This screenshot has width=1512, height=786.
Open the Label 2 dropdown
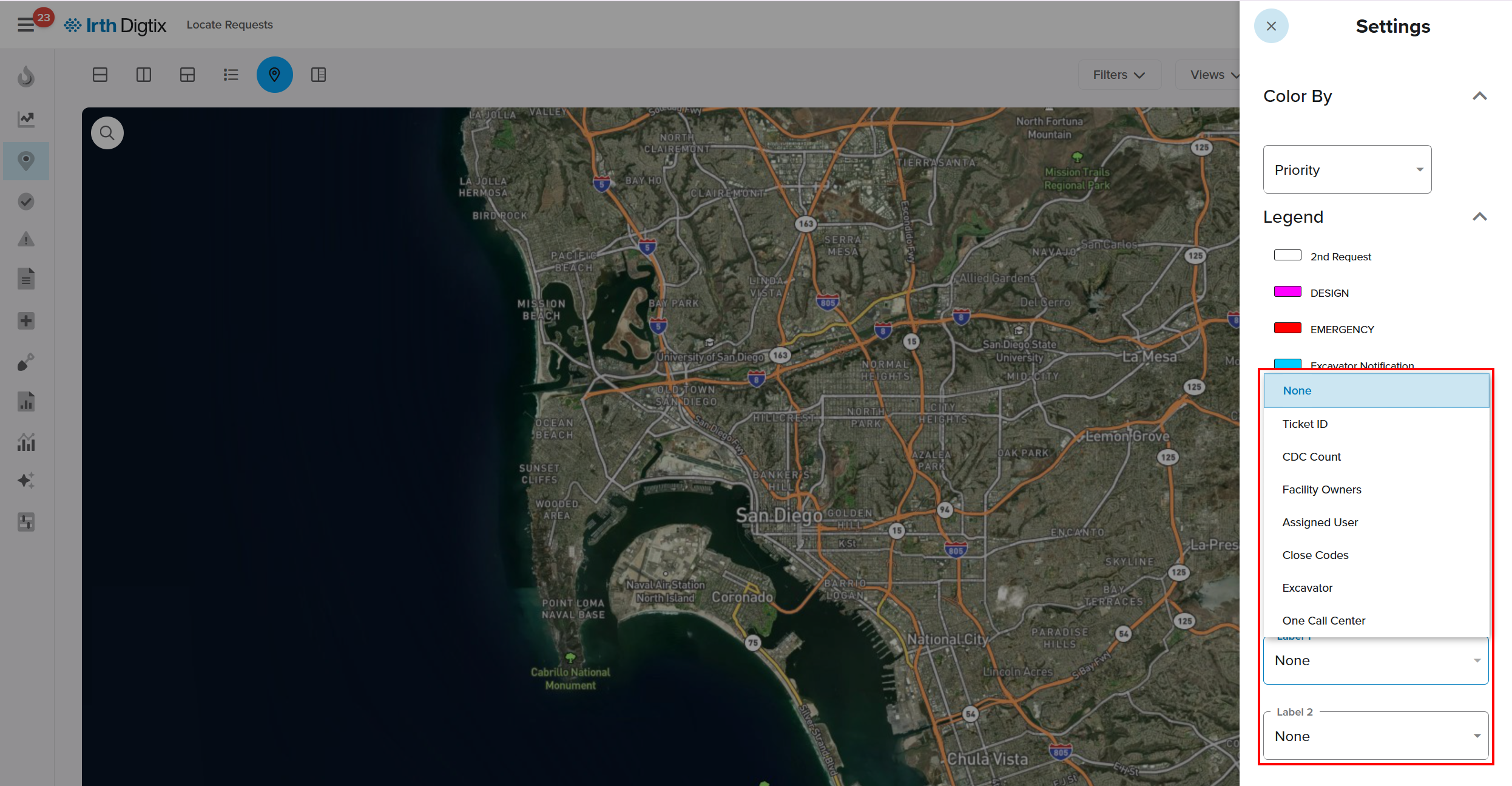coord(1375,736)
